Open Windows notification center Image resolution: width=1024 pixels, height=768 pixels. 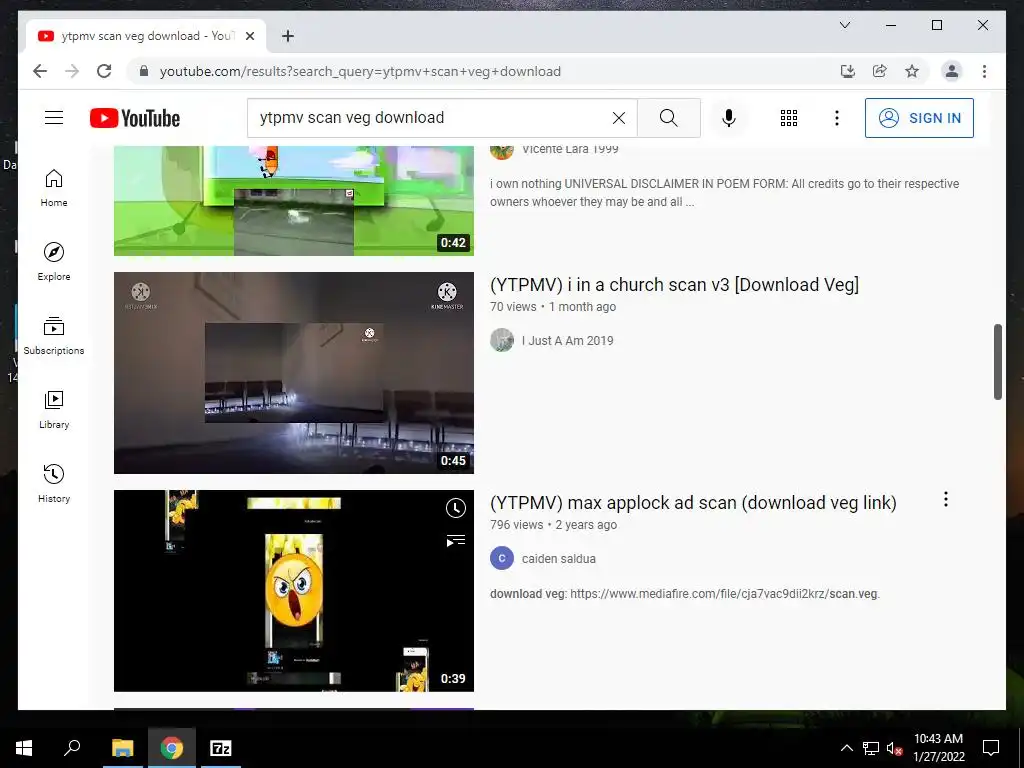coord(991,748)
